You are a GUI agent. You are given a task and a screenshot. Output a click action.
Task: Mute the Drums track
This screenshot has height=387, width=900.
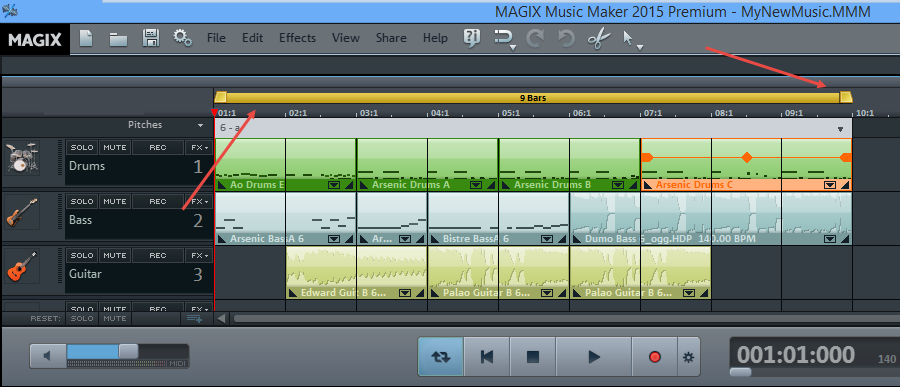[115, 148]
